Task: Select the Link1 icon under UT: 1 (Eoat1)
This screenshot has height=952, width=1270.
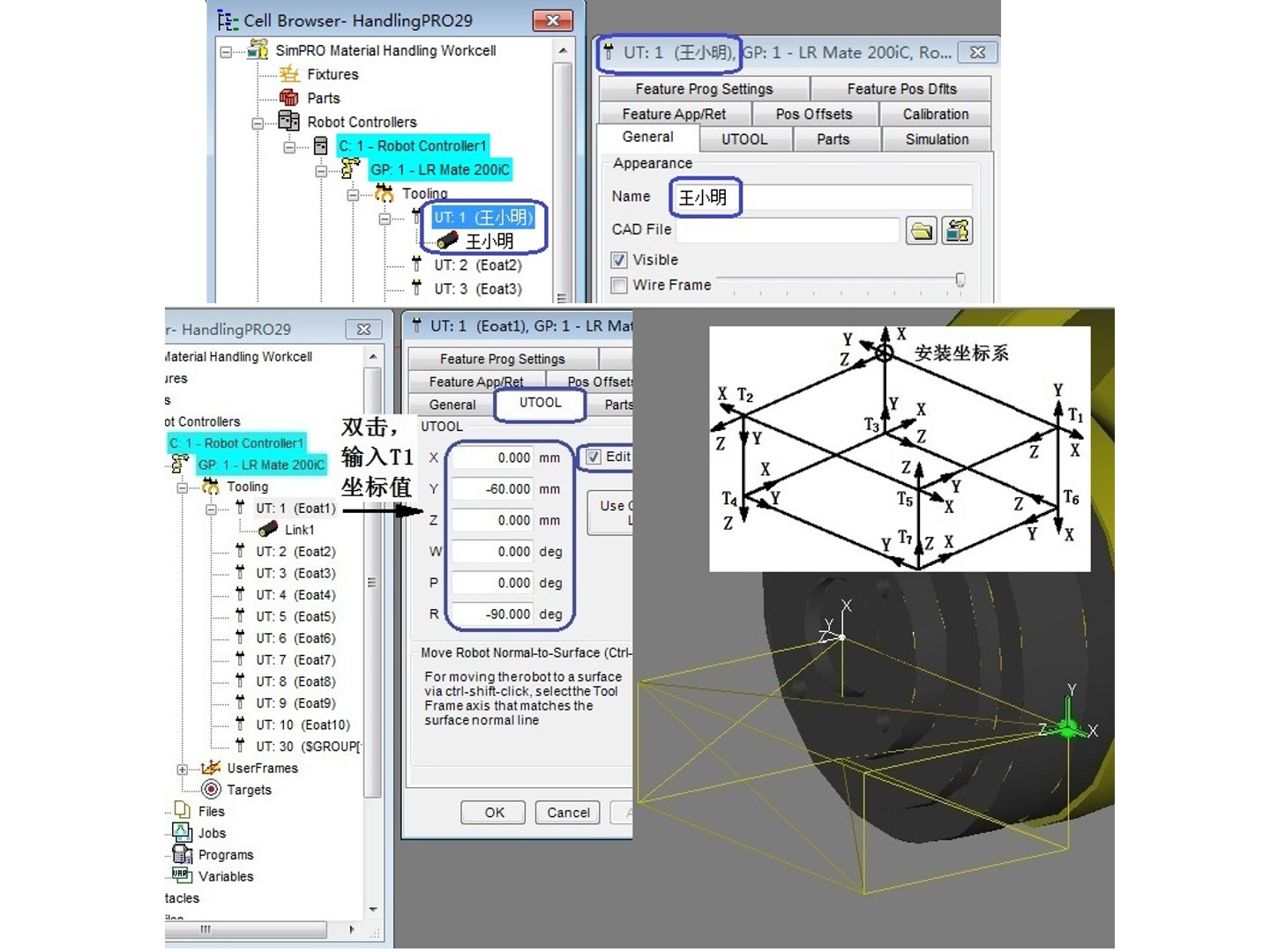Action: tap(268, 529)
